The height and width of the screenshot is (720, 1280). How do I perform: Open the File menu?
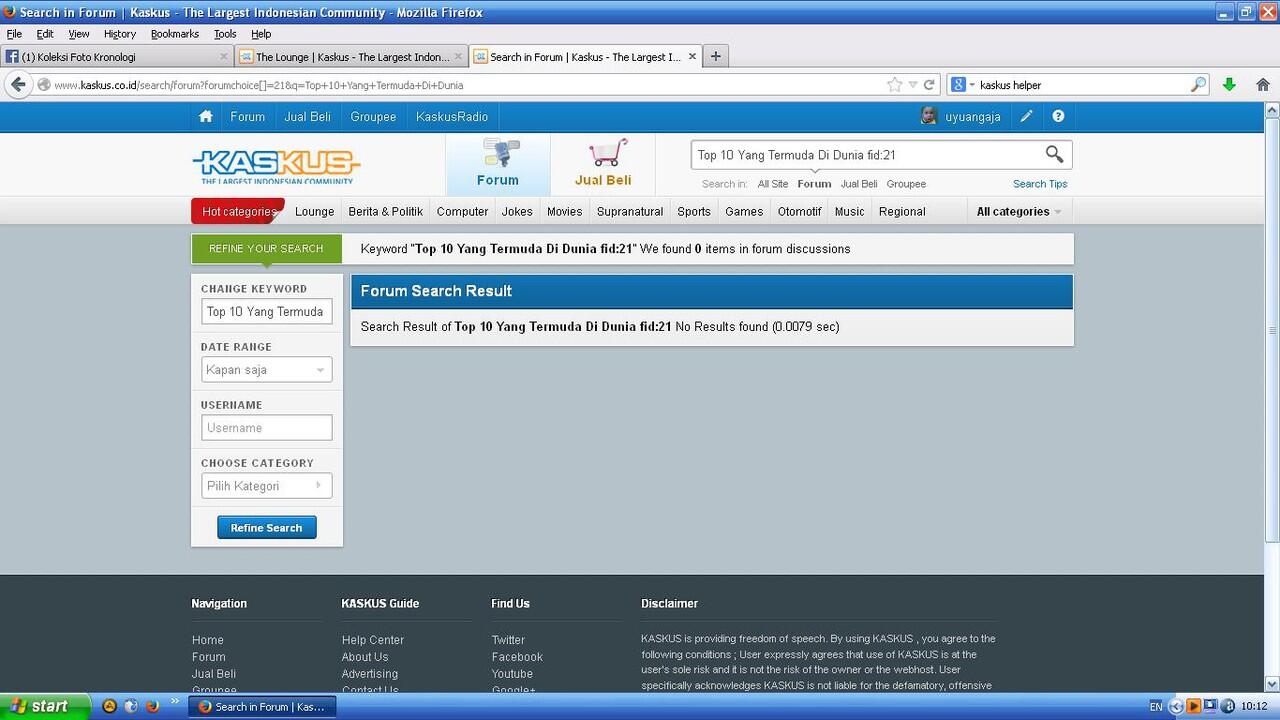(x=14, y=34)
